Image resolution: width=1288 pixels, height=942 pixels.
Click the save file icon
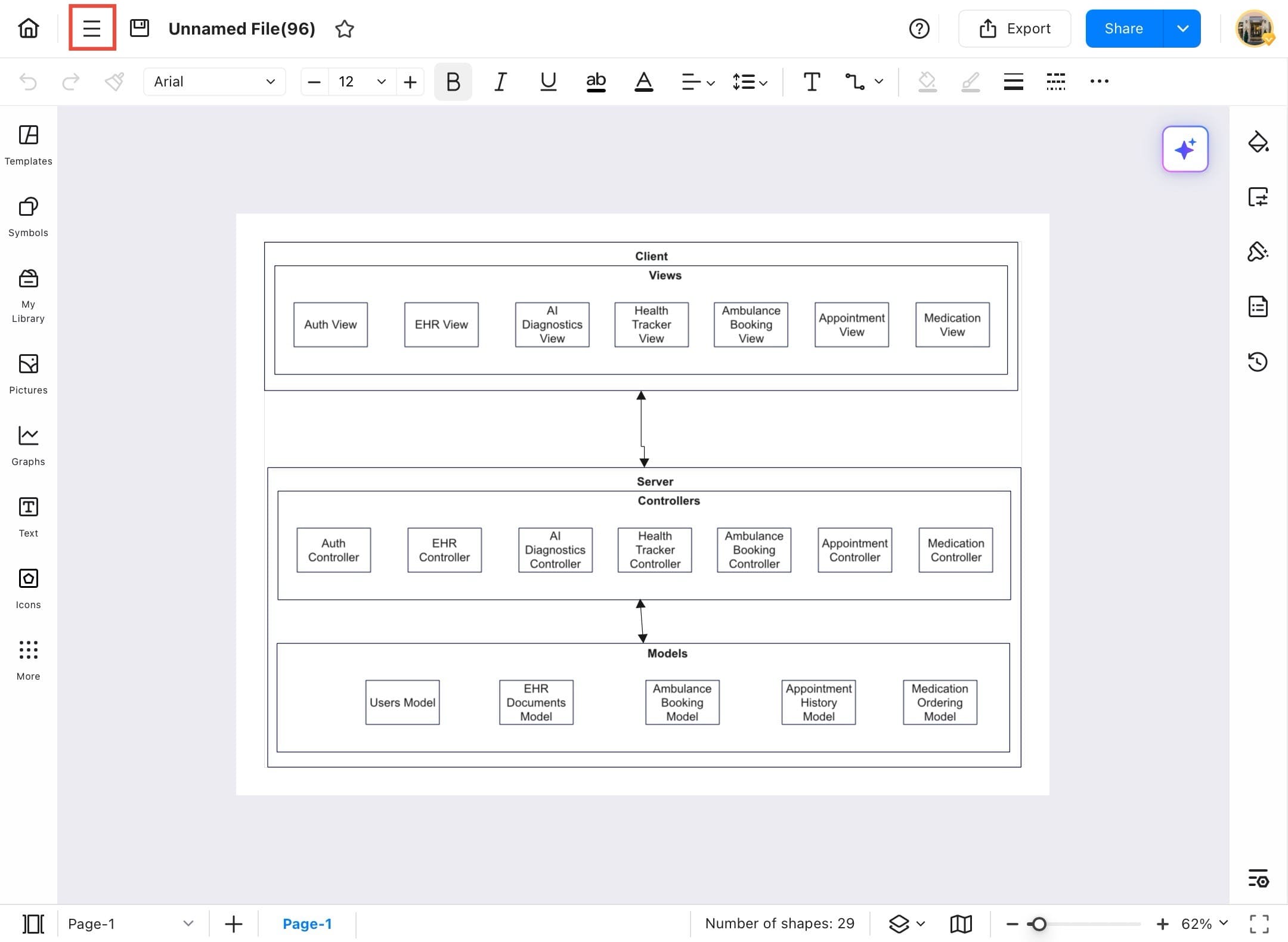140,28
